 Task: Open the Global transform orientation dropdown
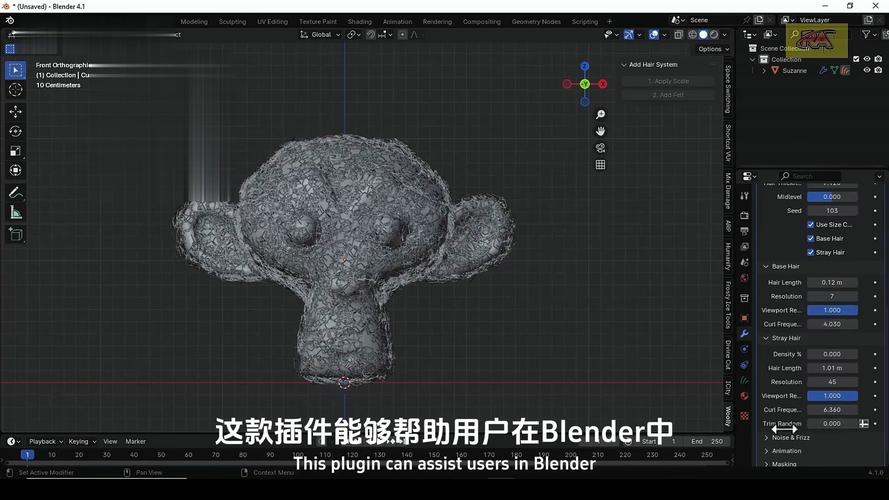(x=320, y=35)
